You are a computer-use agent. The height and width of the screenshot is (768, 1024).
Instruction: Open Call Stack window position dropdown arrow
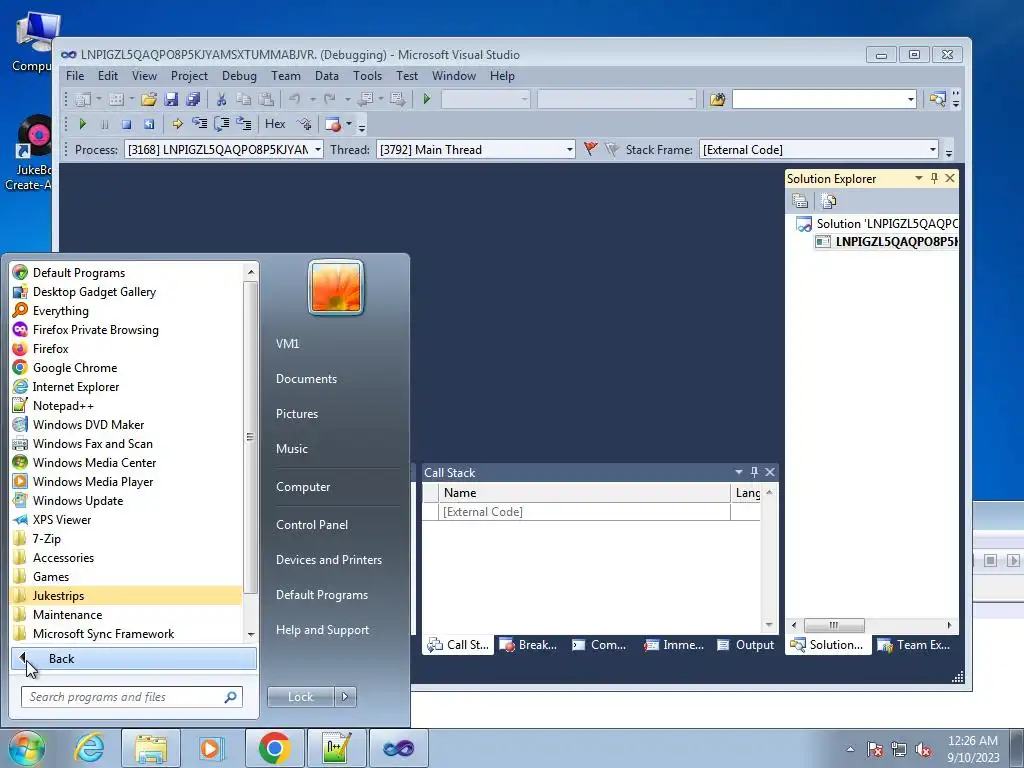click(x=739, y=472)
